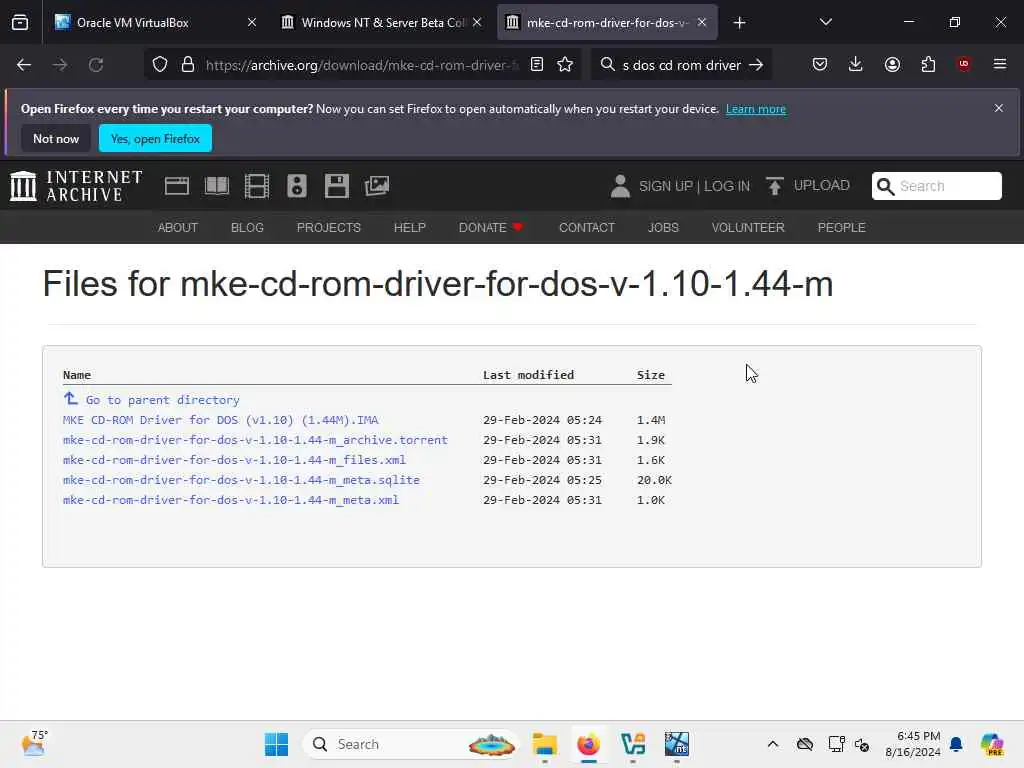
Task: Open ABOUT menu item
Action: pos(178,227)
